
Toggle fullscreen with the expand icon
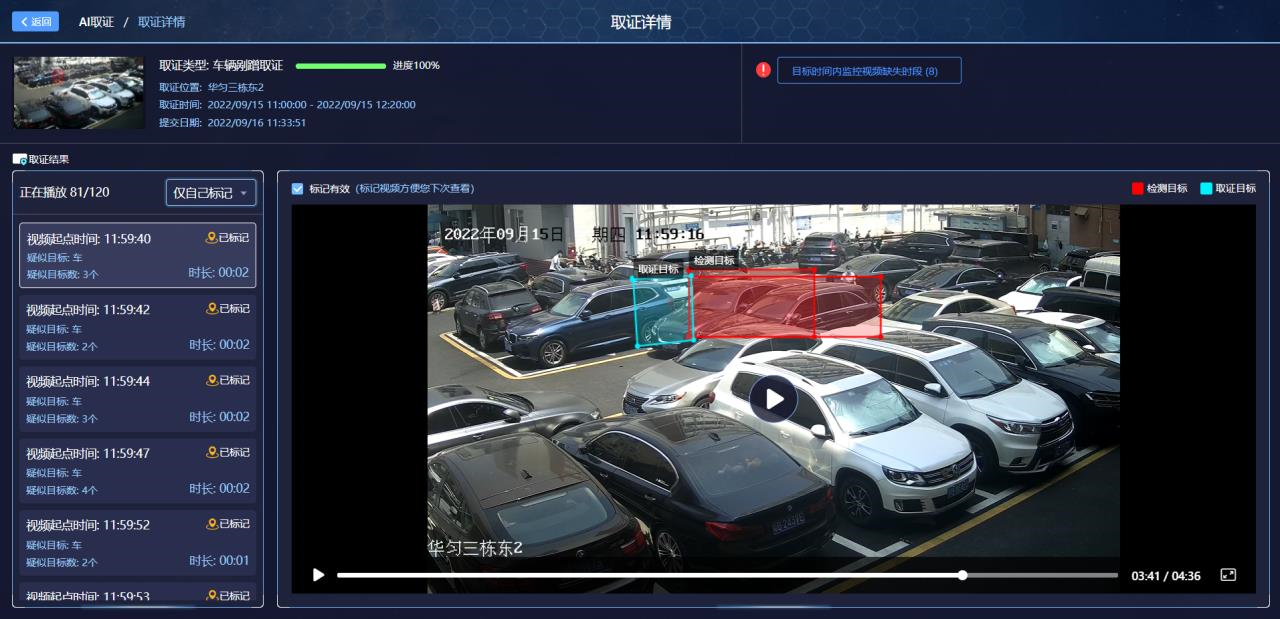(1228, 575)
